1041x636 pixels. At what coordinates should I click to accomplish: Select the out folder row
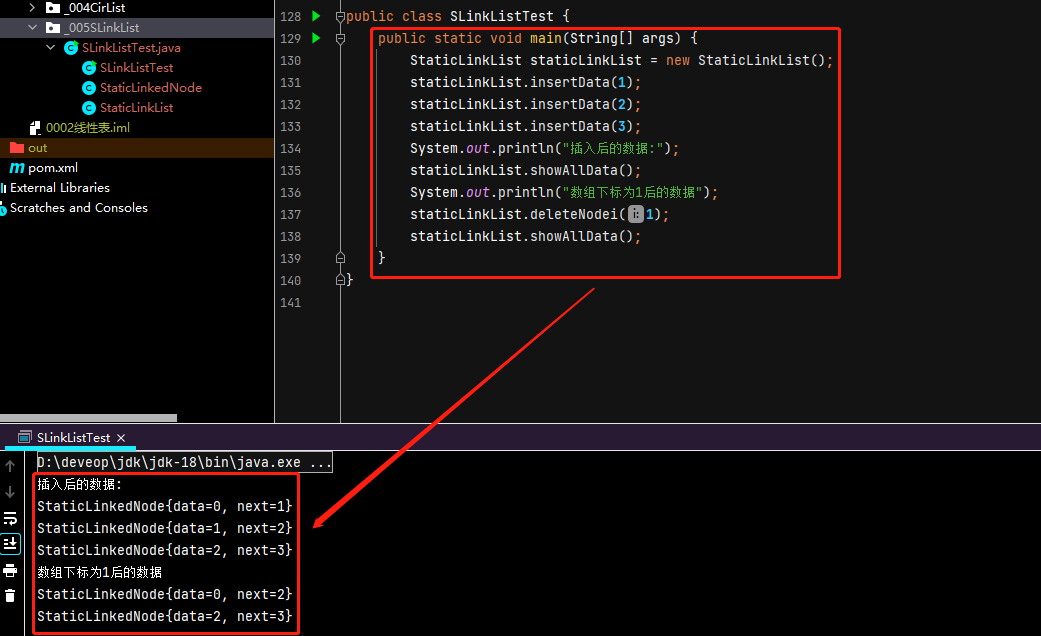pyautogui.click(x=137, y=147)
